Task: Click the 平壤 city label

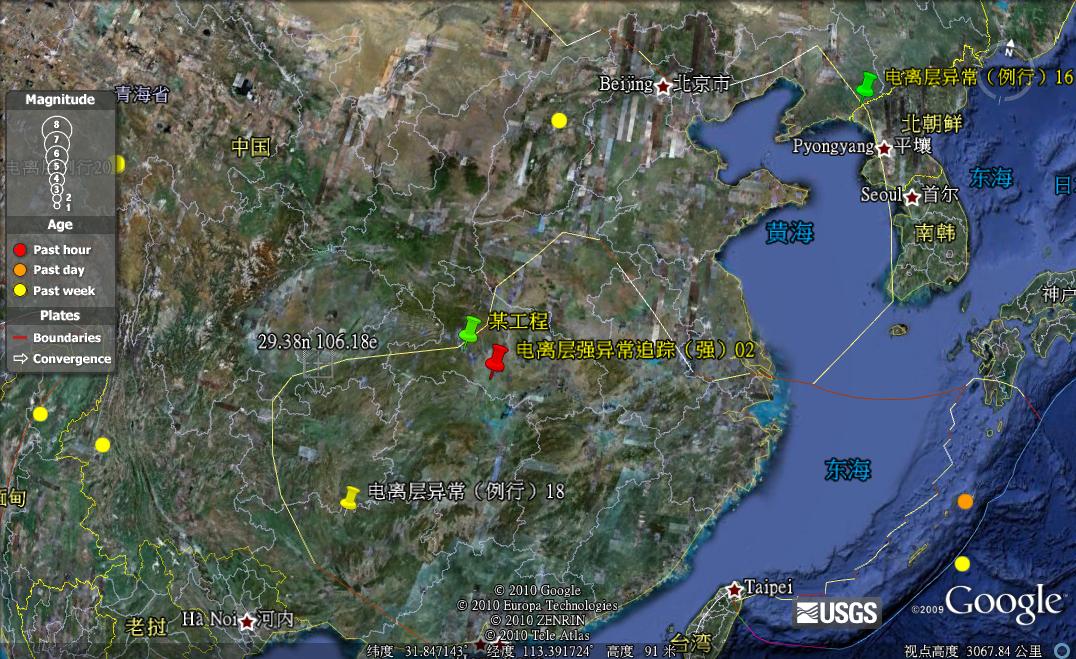Action: click(x=913, y=146)
